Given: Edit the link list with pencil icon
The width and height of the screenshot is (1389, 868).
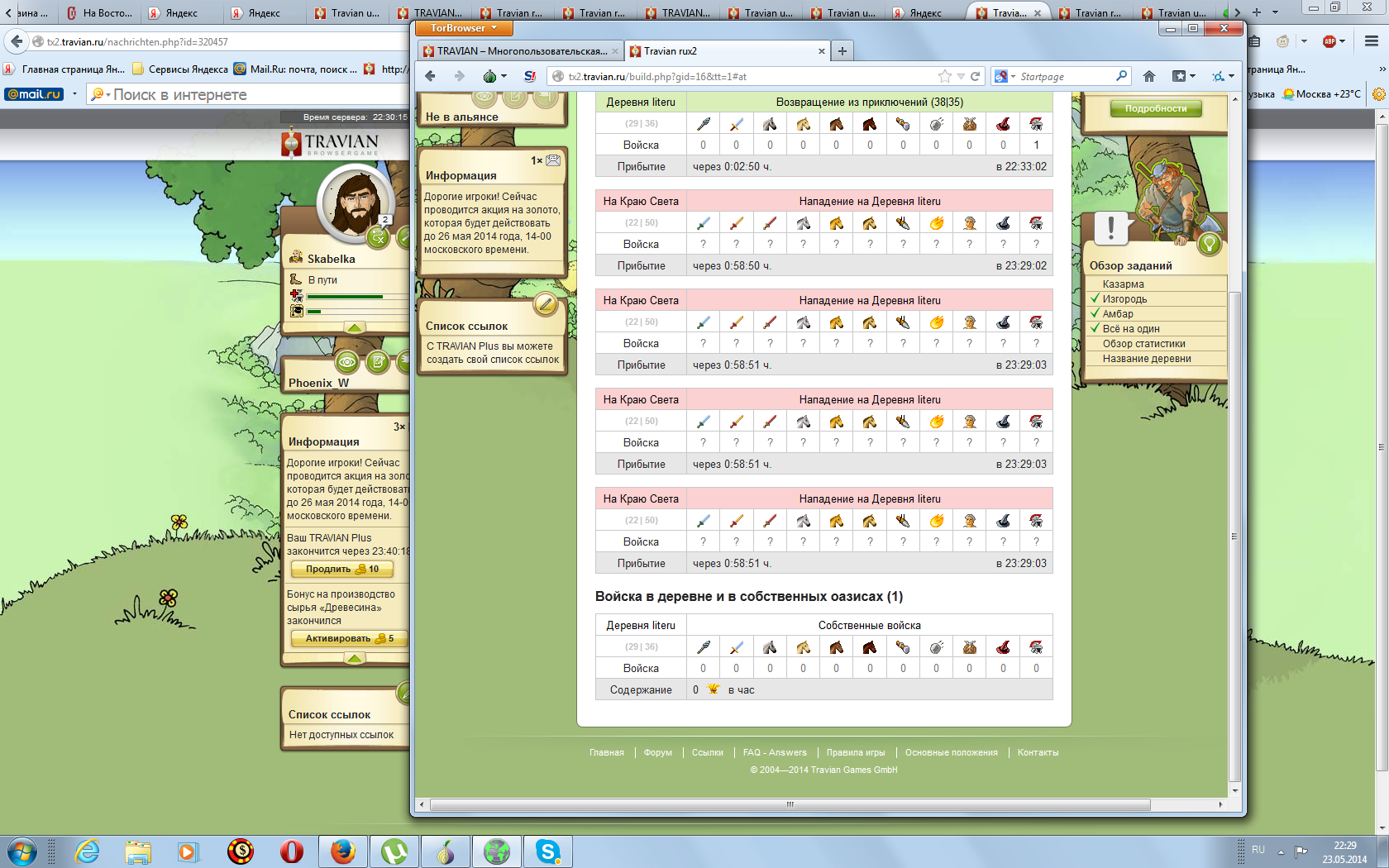Looking at the screenshot, I should 545,304.
